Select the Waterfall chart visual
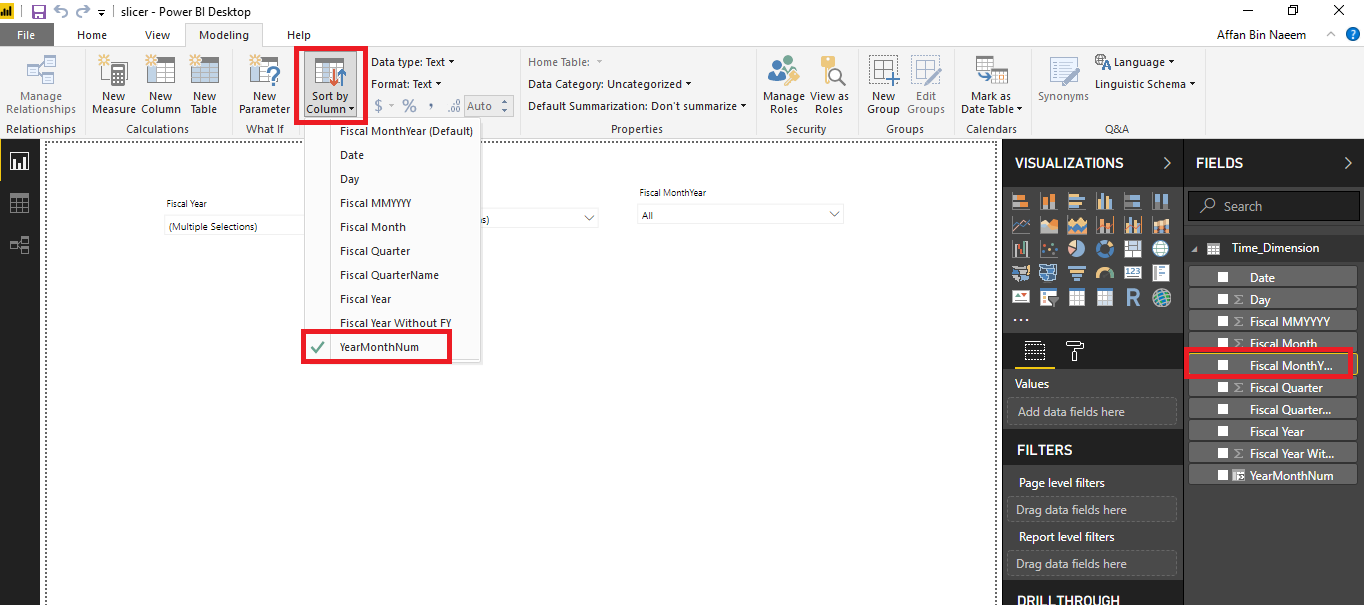Image resolution: width=1364 pixels, height=605 pixels. tap(1021, 249)
